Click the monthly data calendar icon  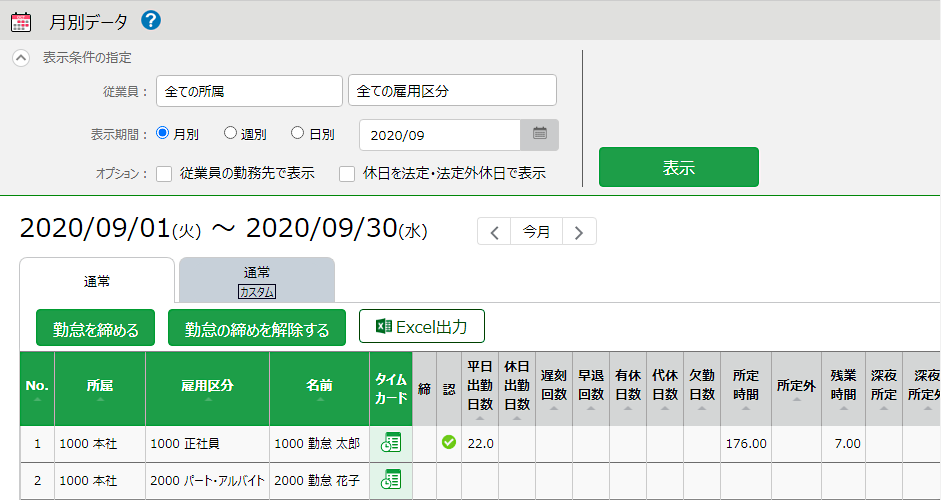tap(22, 22)
